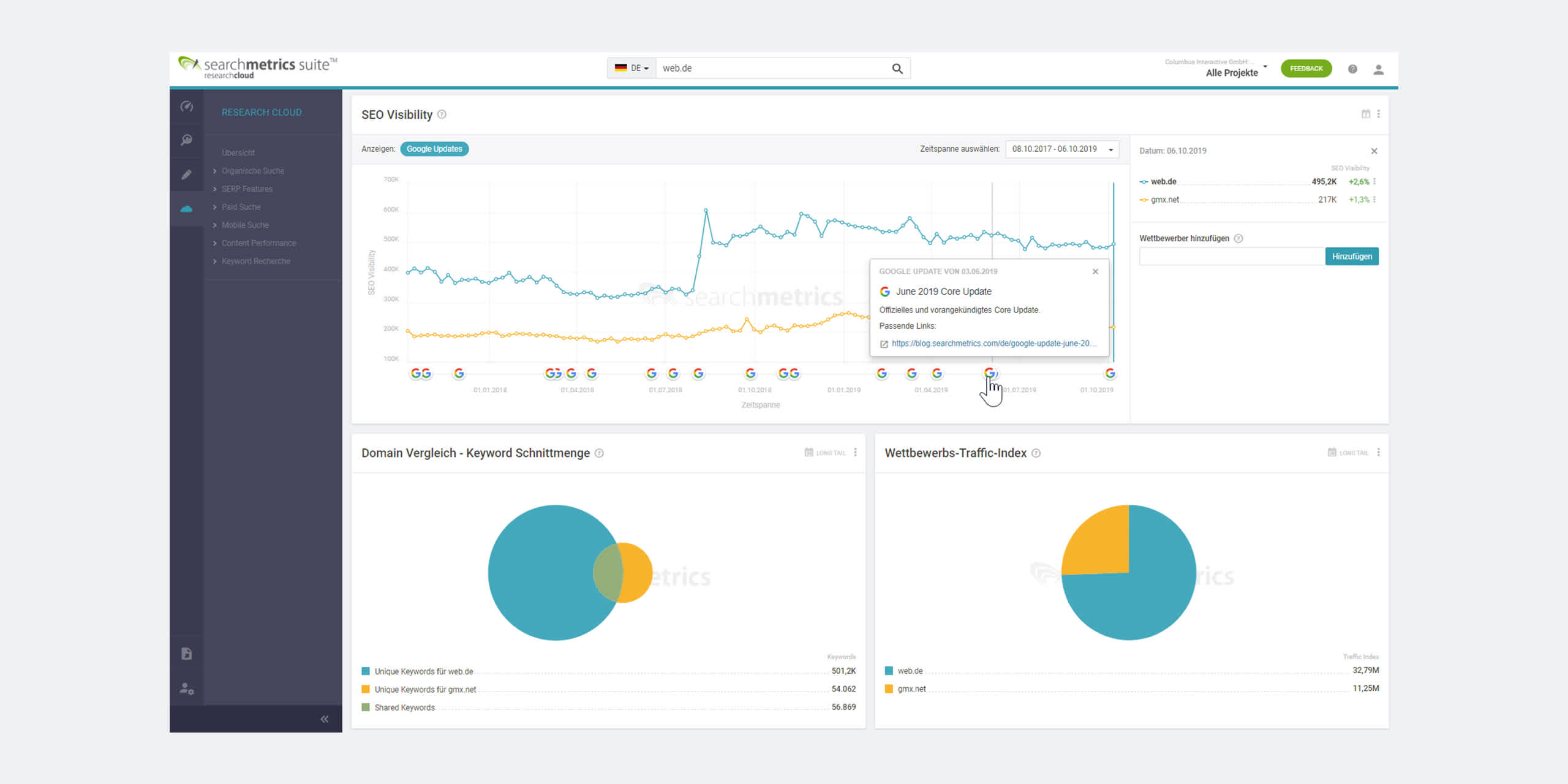Screen dimensions: 1568x784
Task: Open the user account icon
Action: [x=1378, y=69]
